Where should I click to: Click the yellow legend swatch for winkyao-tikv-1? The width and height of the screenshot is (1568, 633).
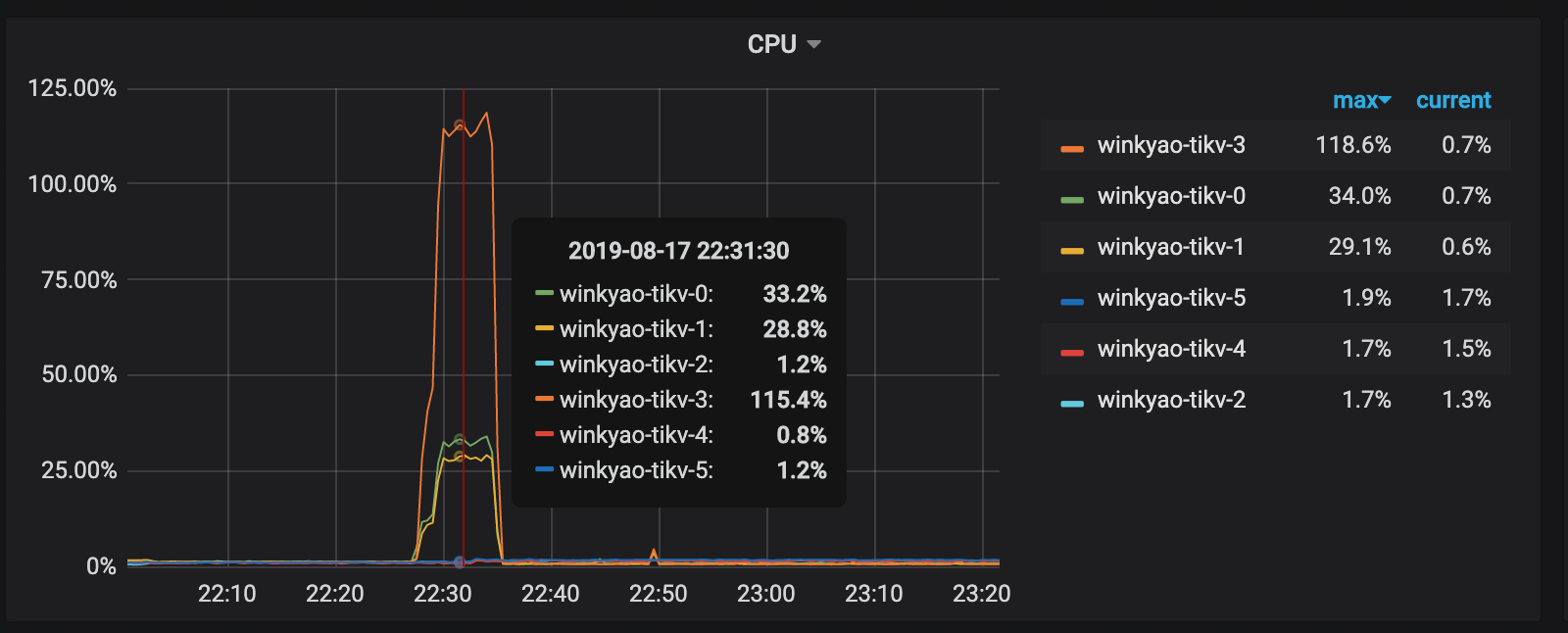click(x=1072, y=250)
